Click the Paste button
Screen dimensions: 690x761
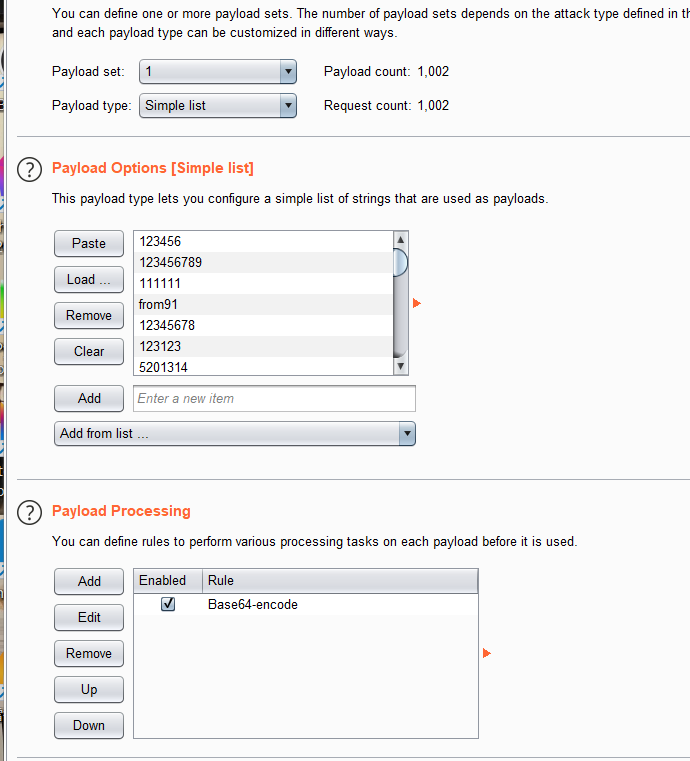89,243
